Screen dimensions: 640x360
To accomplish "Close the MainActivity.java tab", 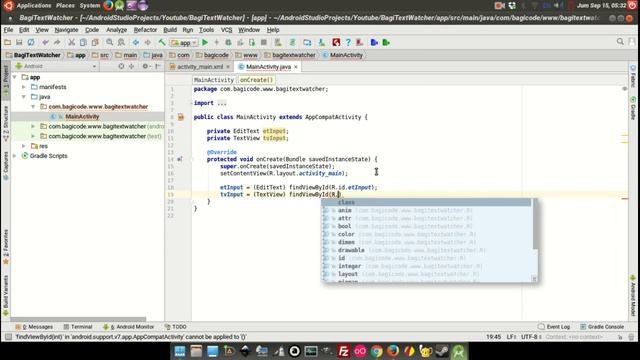I will coord(296,67).
